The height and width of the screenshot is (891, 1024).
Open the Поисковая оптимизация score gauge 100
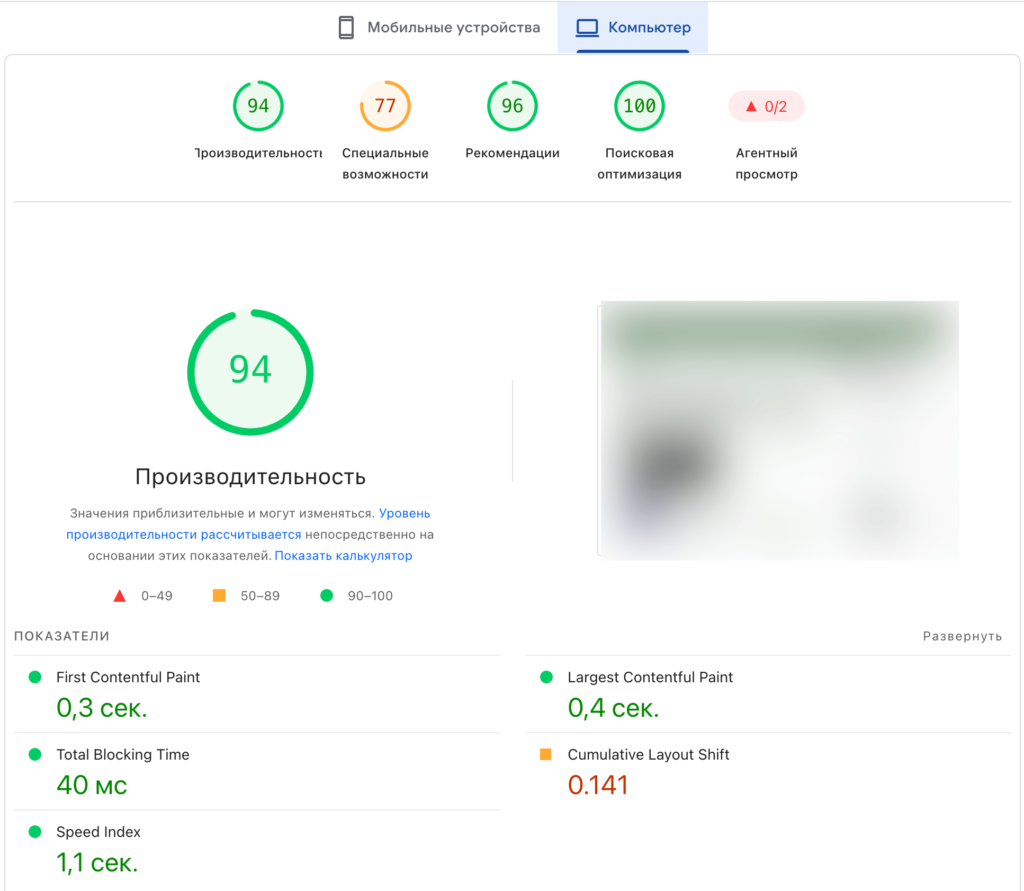click(x=639, y=106)
